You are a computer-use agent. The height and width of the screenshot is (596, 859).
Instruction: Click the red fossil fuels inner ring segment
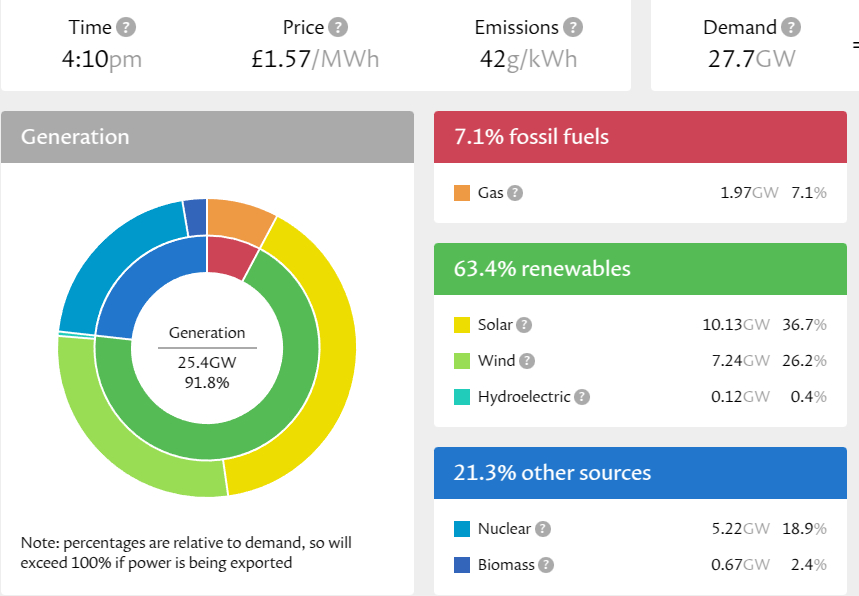[x=230, y=257]
